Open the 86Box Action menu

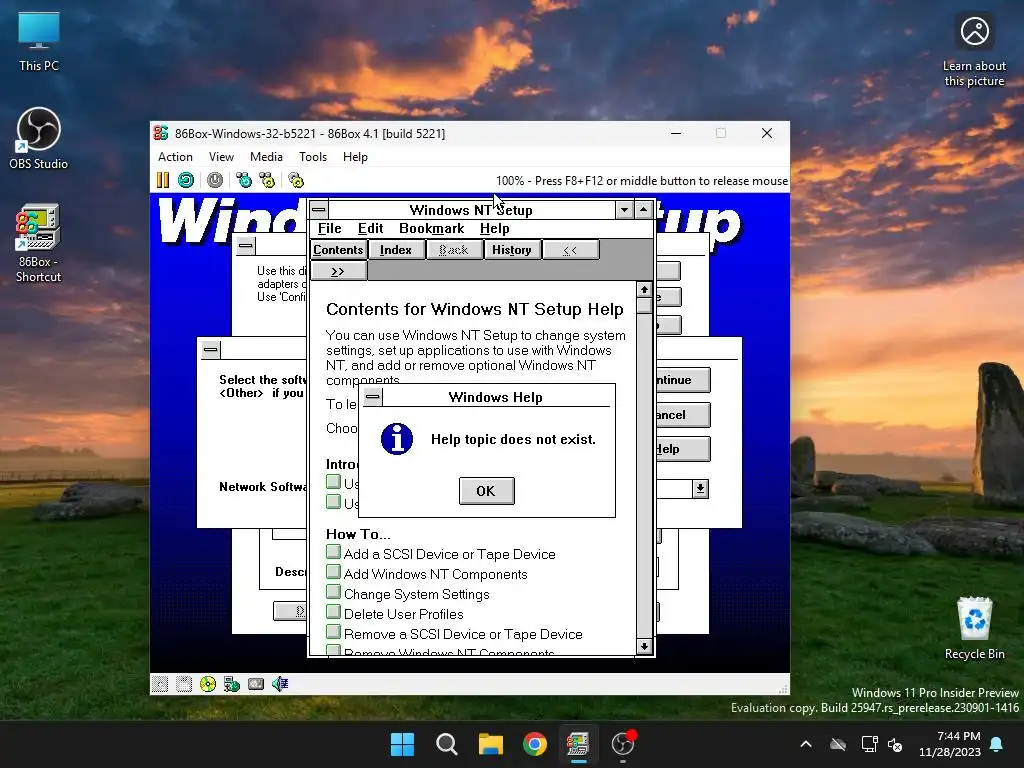pyautogui.click(x=175, y=157)
